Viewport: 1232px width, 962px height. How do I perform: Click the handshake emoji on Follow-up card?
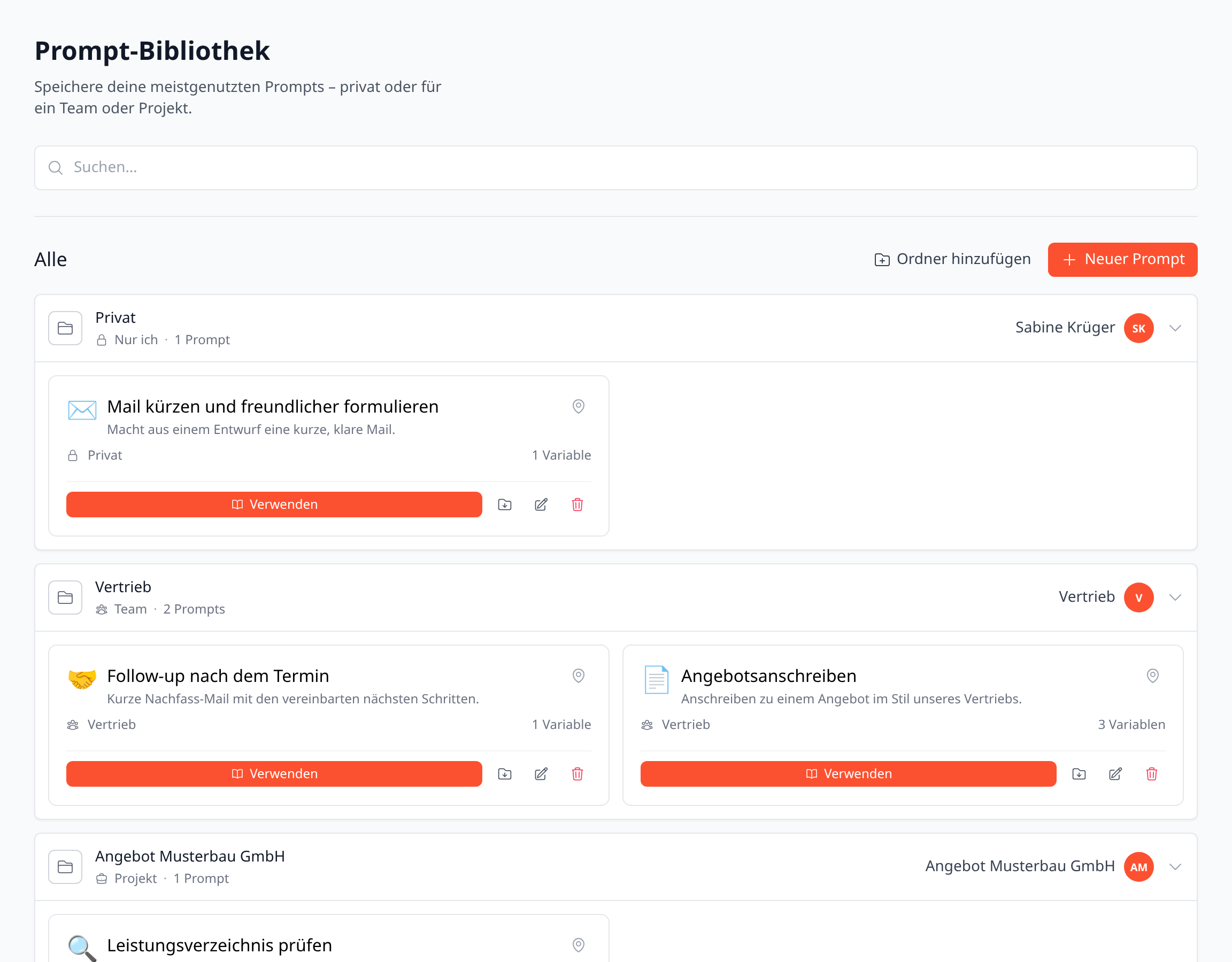(x=82, y=679)
